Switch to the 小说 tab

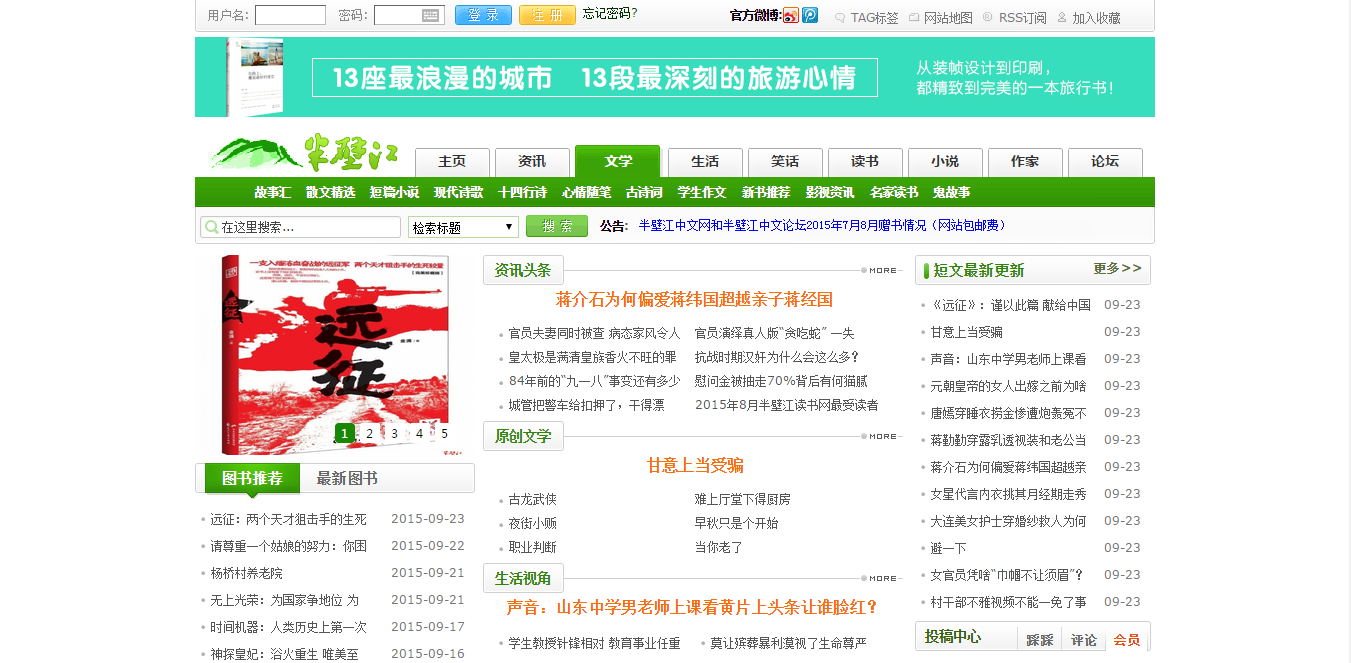click(945, 162)
